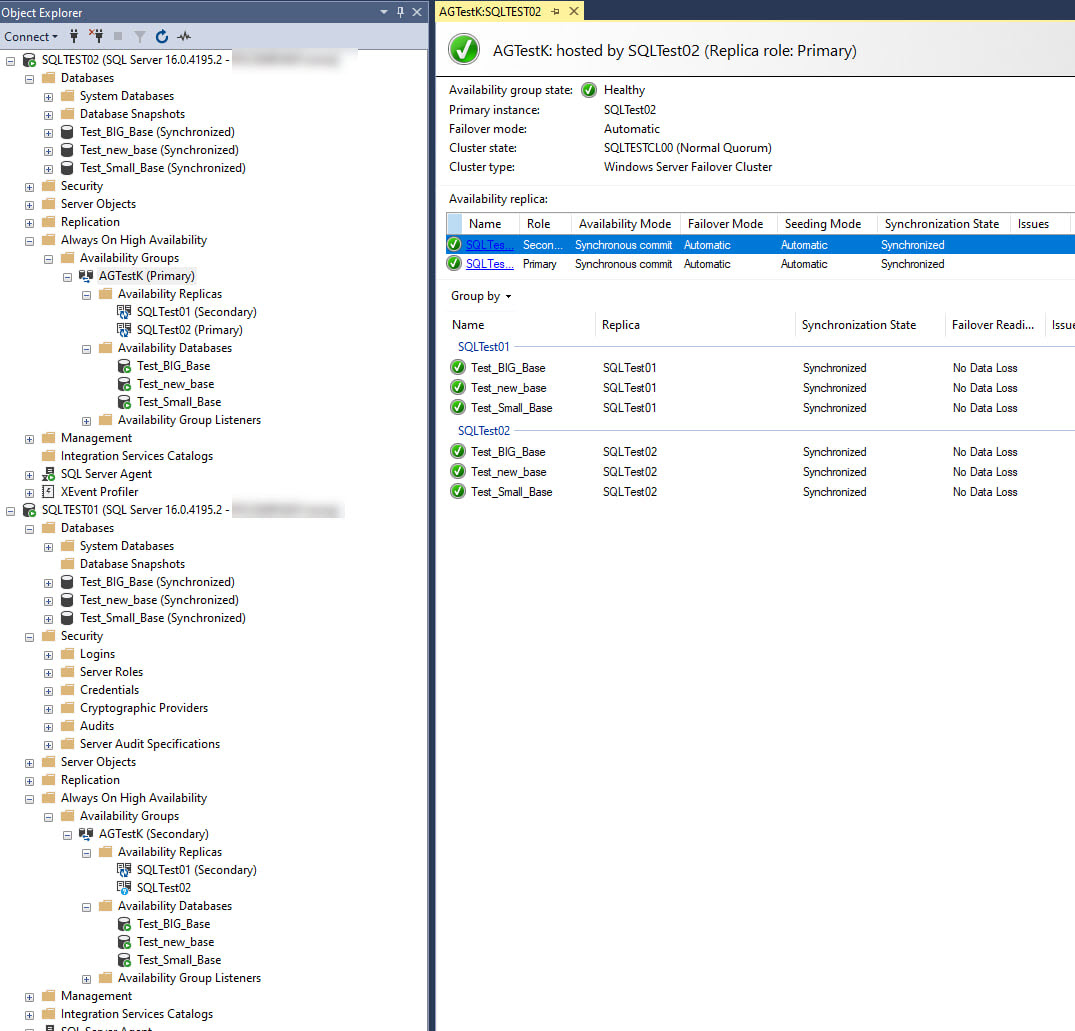Select Database Snapshots under SQLTEST02

132,114
